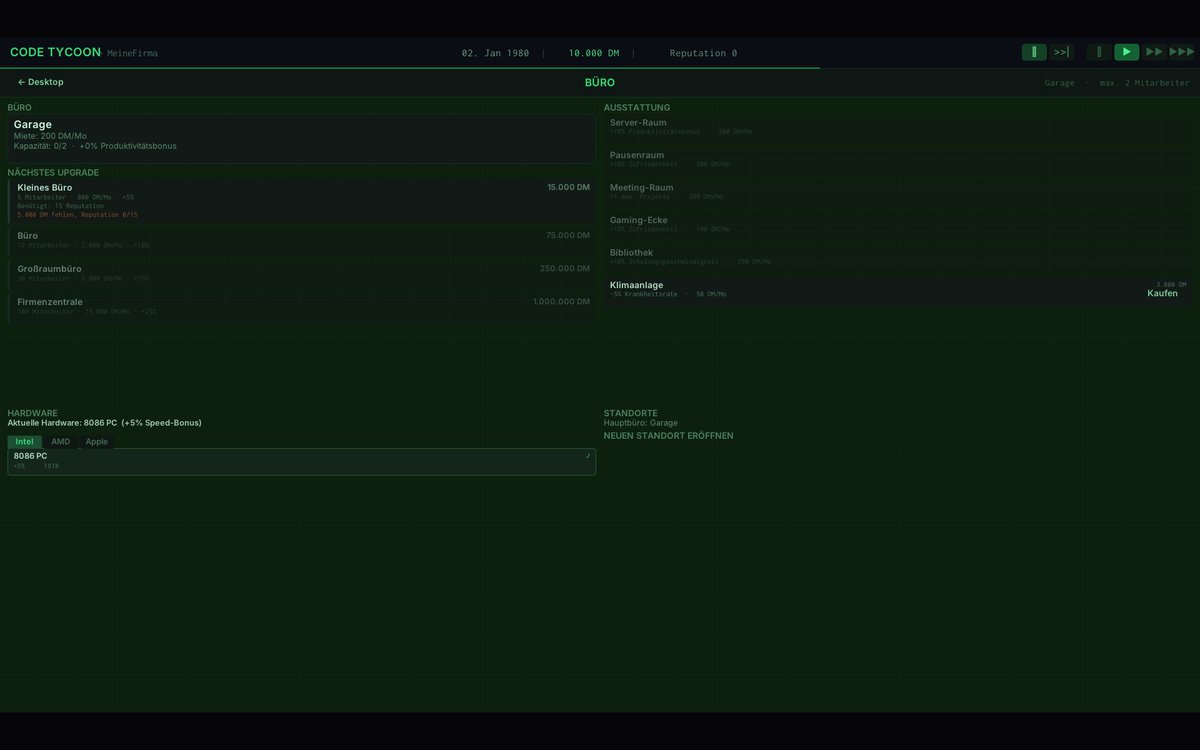Click the MeineFirma company name
This screenshot has width=1200, height=750.
[x=132, y=53]
